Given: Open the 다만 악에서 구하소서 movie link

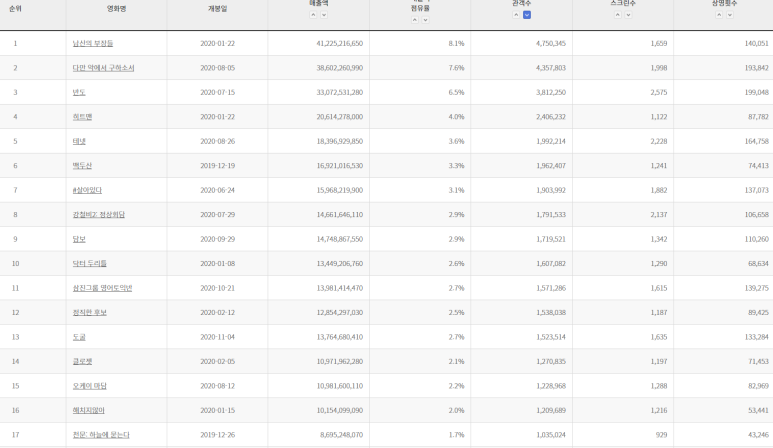Looking at the screenshot, I should pyautogui.click(x=104, y=68).
